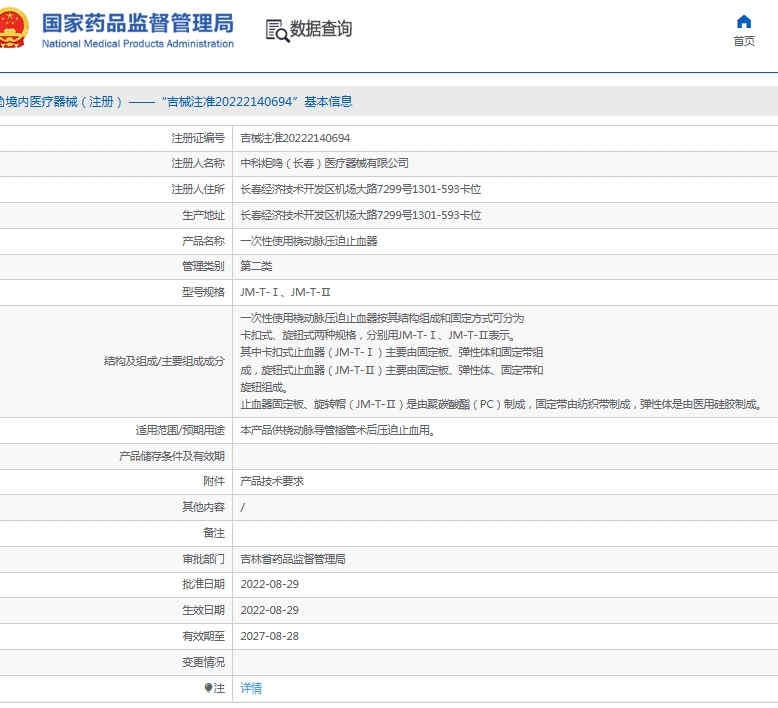This screenshot has height=708, width=778.
Task: Click the line 旋钮组成。
Action: coord(264,387)
